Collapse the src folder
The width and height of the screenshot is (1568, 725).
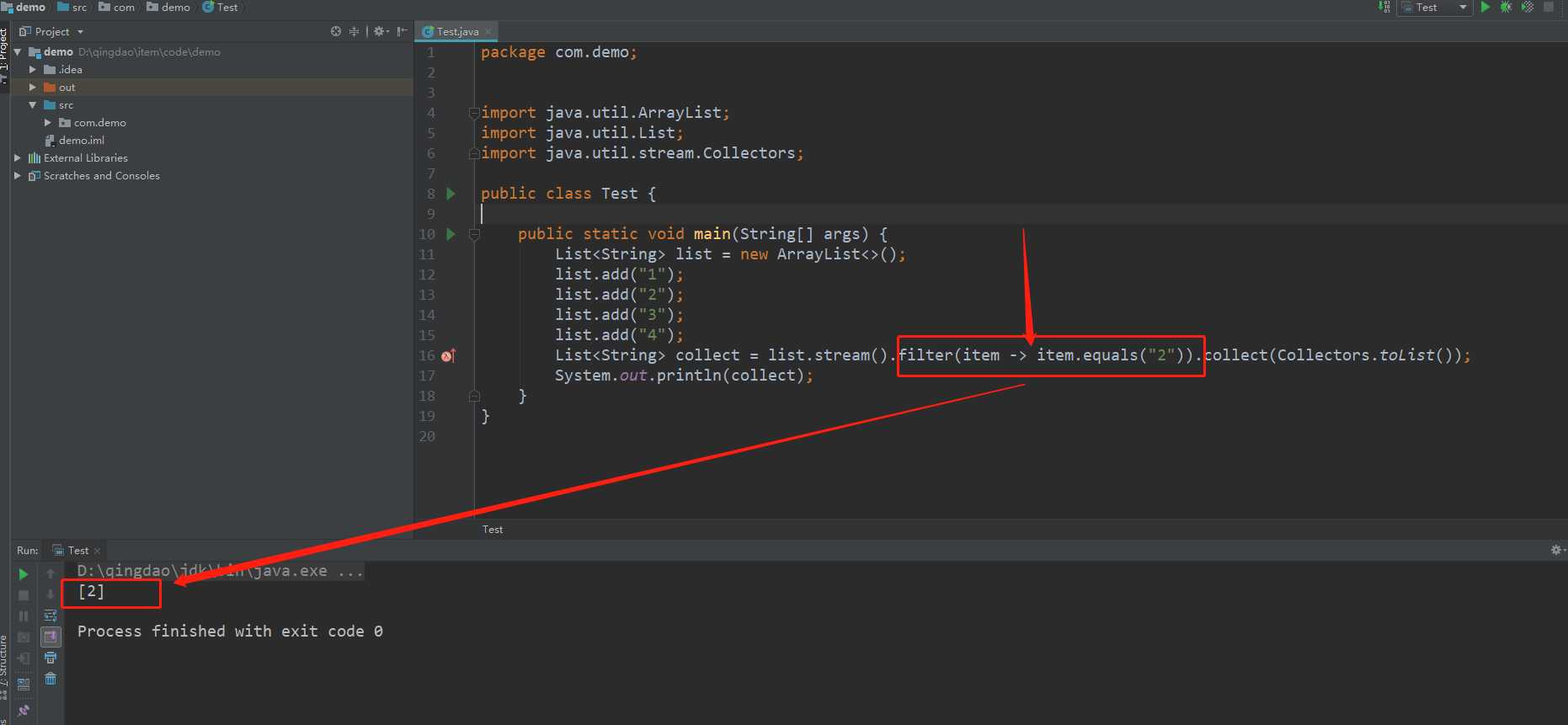pos(33,105)
